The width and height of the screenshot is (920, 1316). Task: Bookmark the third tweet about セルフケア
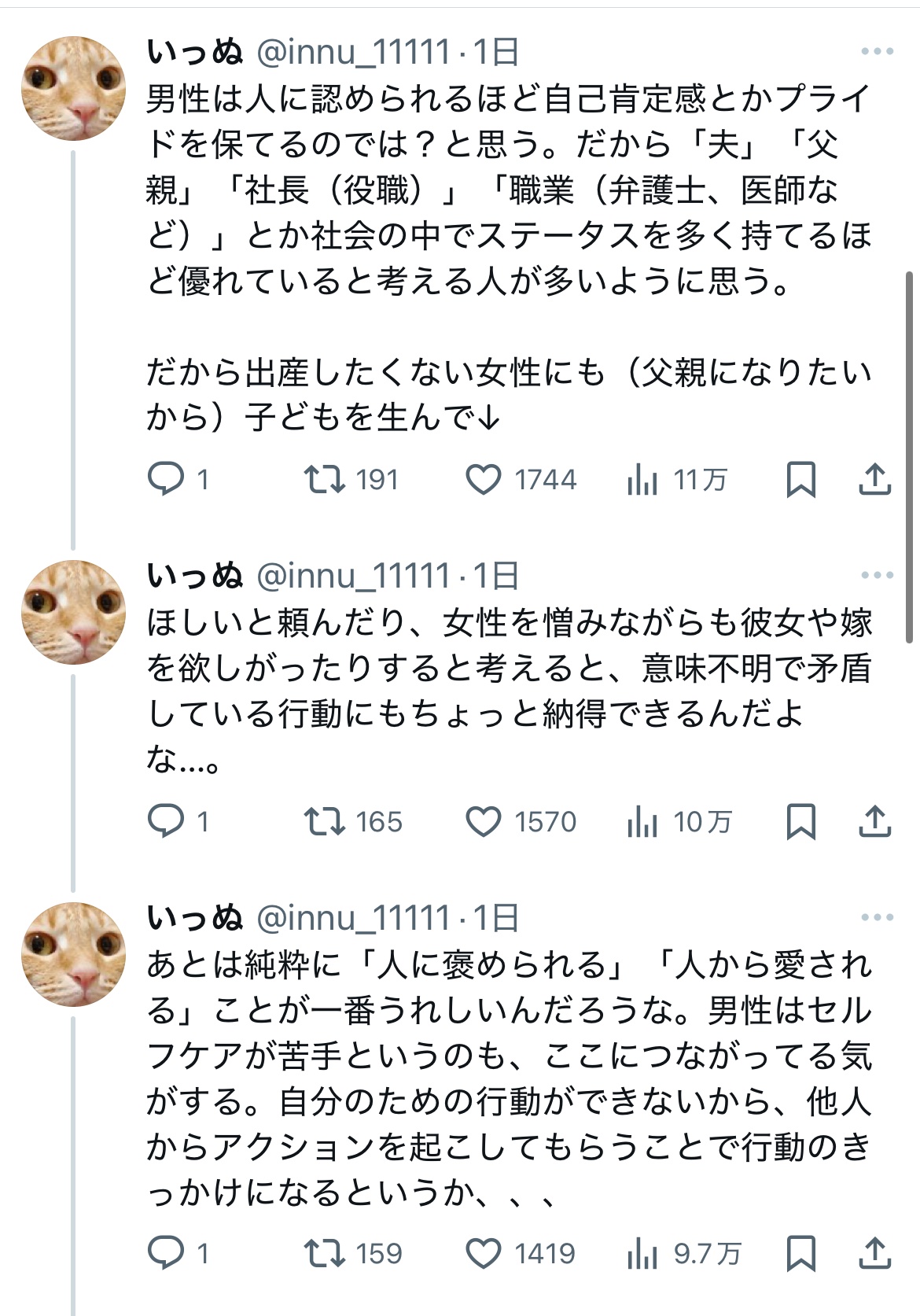(800, 1253)
